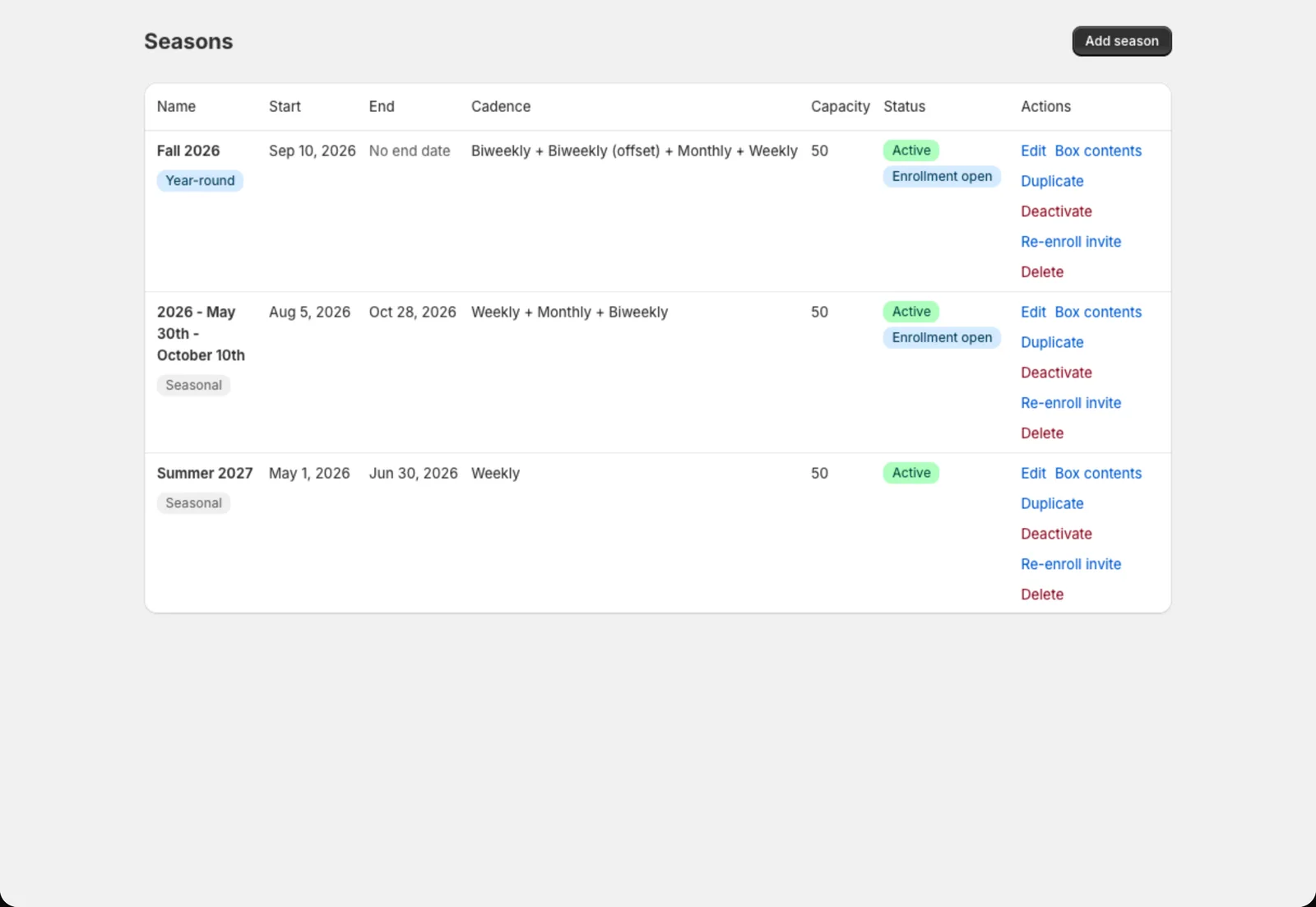Click the Cadence column header

501,106
